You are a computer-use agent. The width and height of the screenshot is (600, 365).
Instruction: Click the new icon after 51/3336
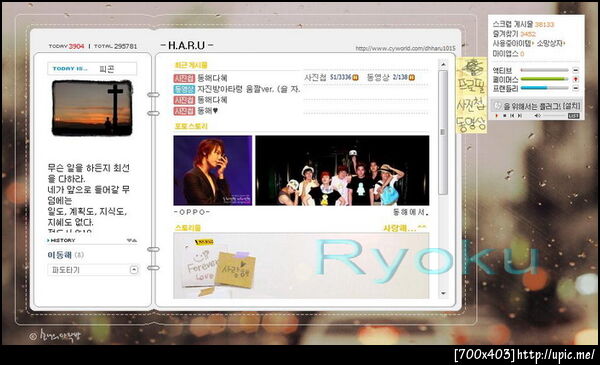pyautogui.click(x=355, y=77)
